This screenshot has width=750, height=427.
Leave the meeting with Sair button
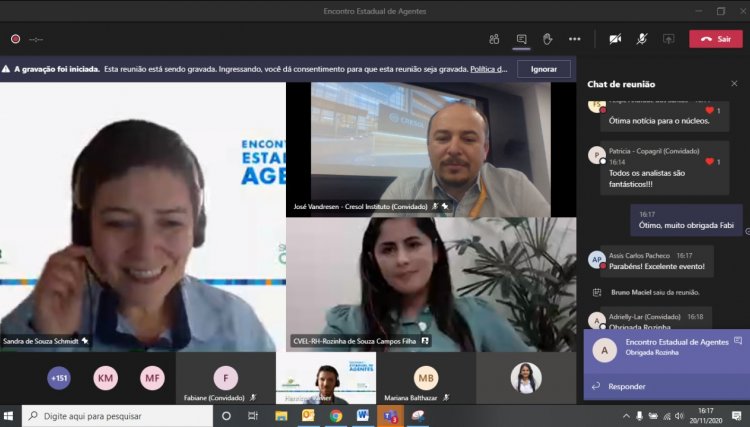pyautogui.click(x=716, y=39)
